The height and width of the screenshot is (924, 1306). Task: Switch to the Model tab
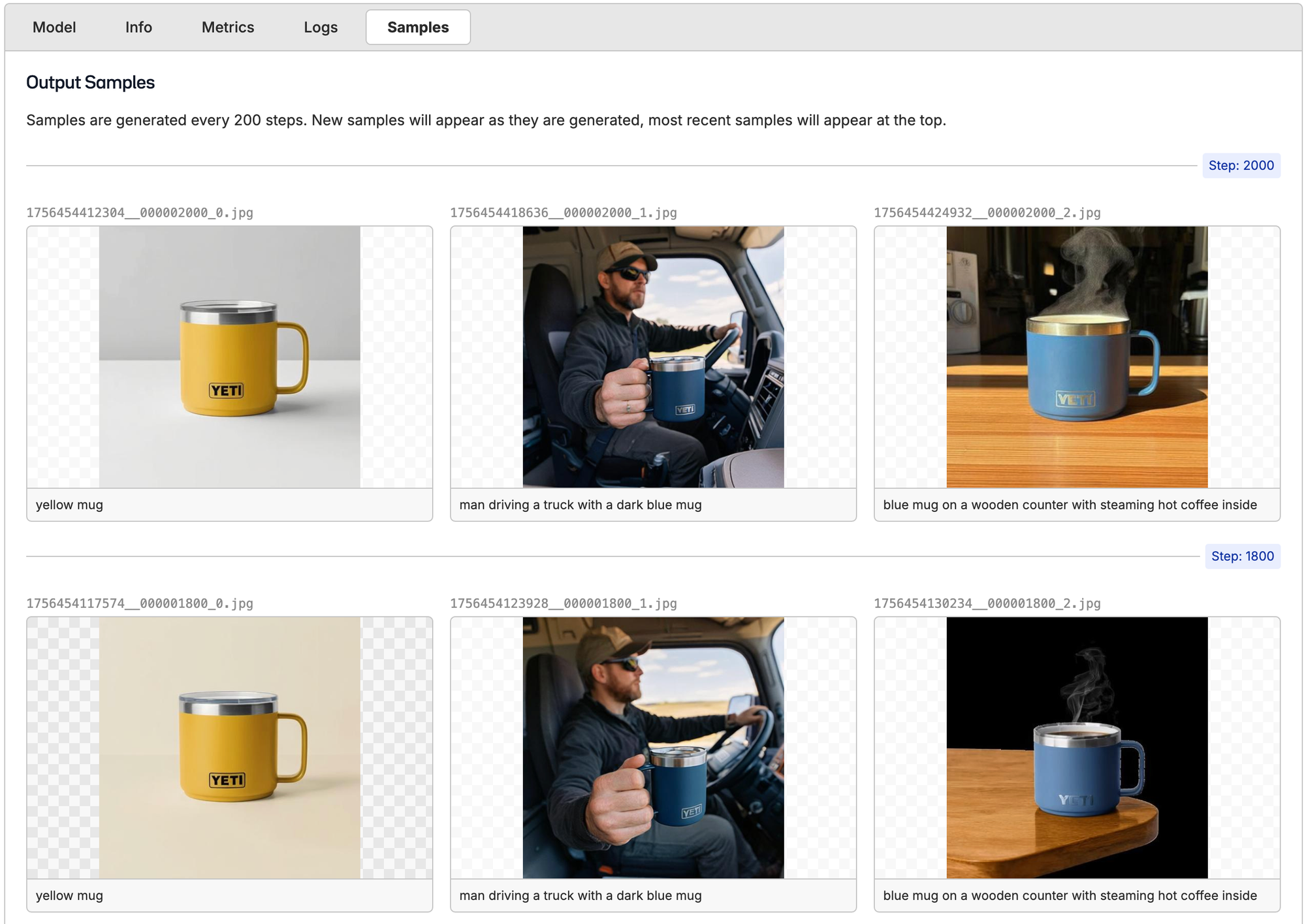click(54, 27)
